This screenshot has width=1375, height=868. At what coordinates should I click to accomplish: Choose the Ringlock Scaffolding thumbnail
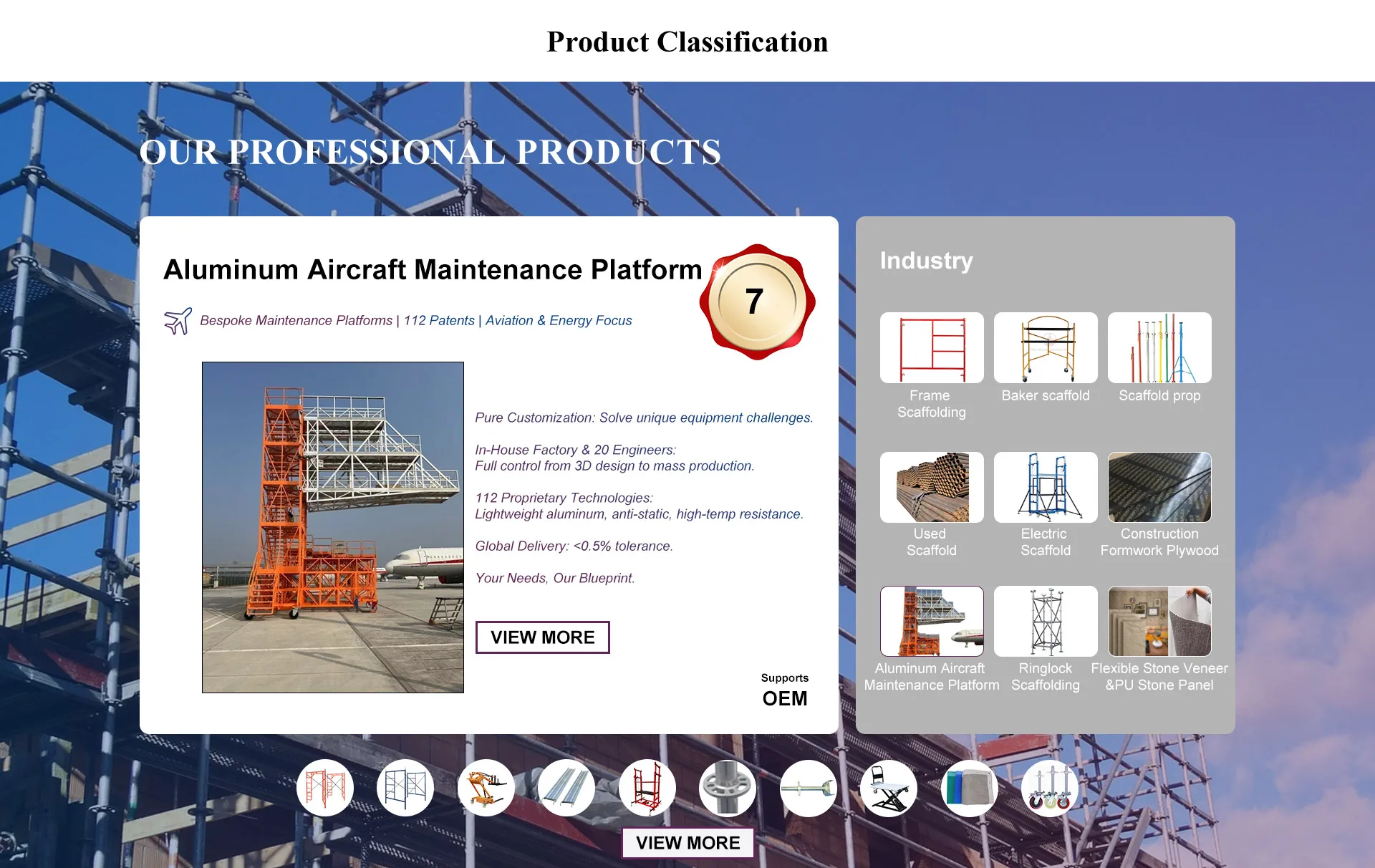[1046, 621]
